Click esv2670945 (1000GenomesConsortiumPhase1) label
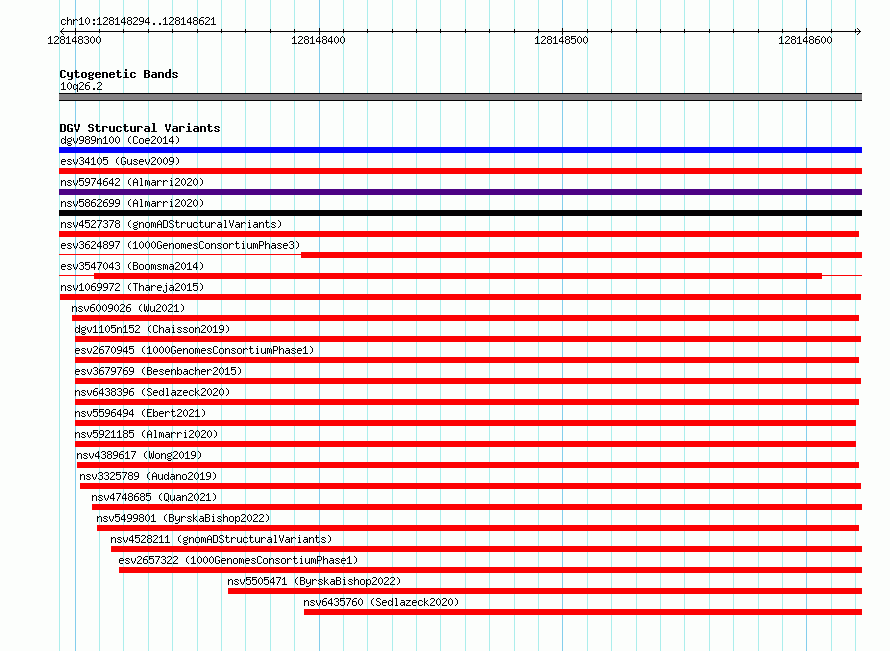The width and height of the screenshot is (890, 651). click(x=194, y=350)
